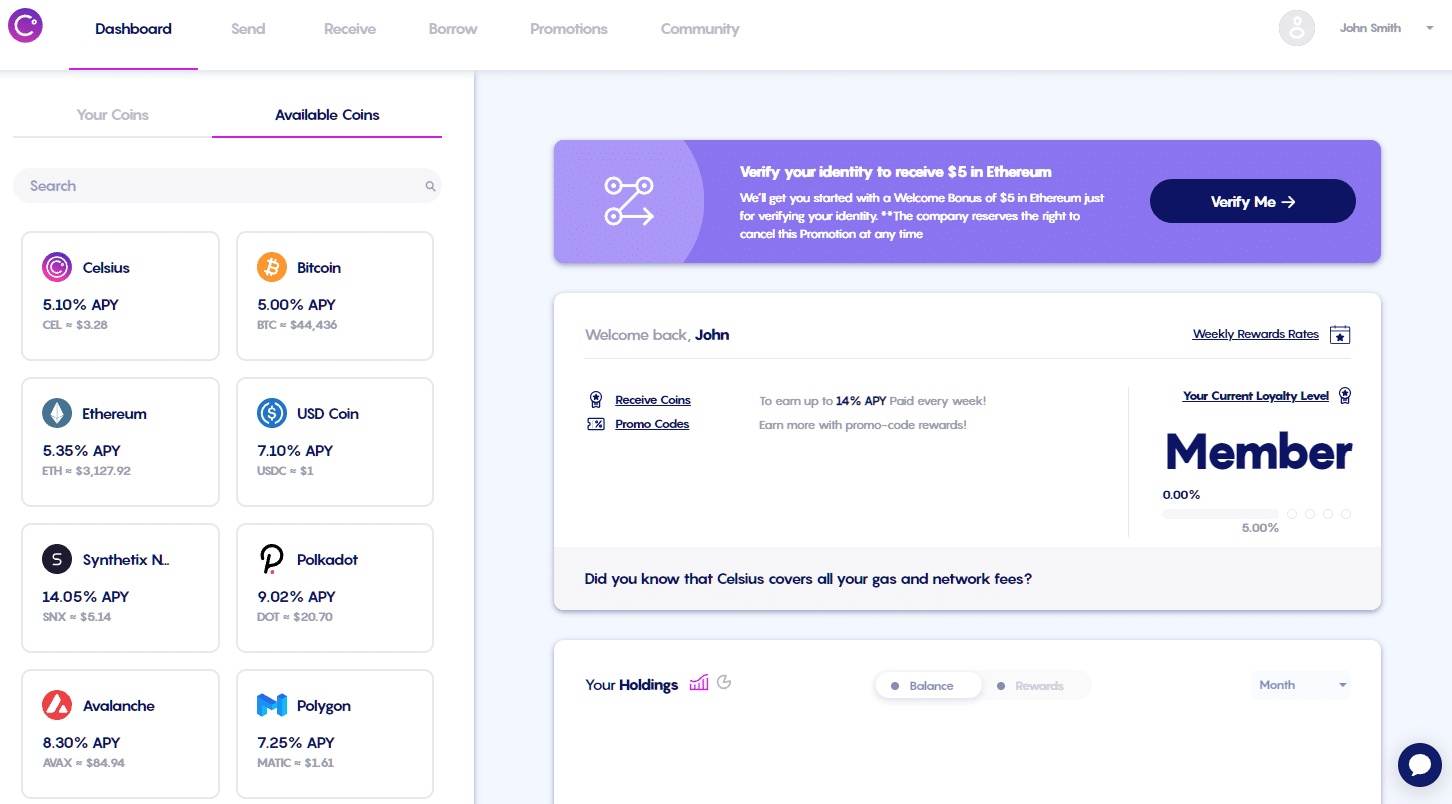The width and height of the screenshot is (1452, 804).
Task: Click the Bitcoin coin icon
Action: (272, 267)
